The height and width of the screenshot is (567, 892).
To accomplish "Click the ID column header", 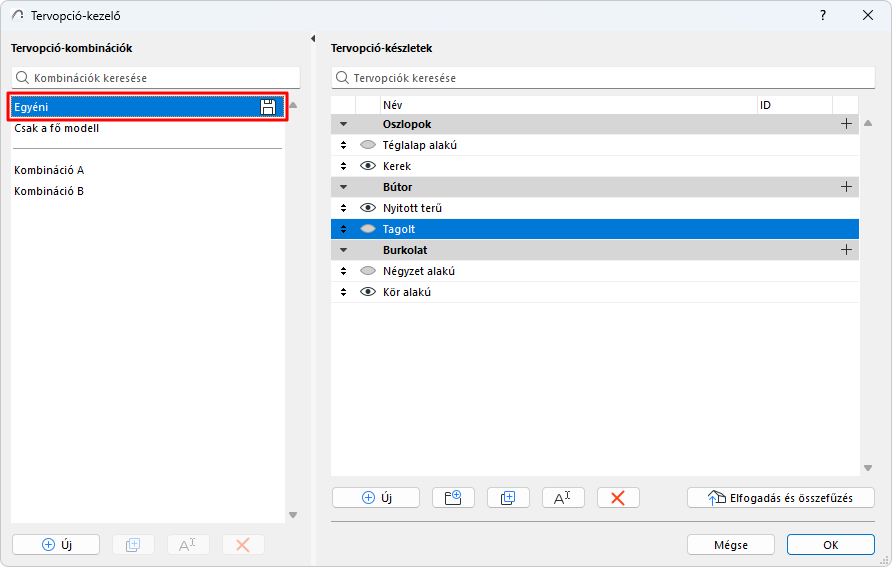I will point(795,105).
